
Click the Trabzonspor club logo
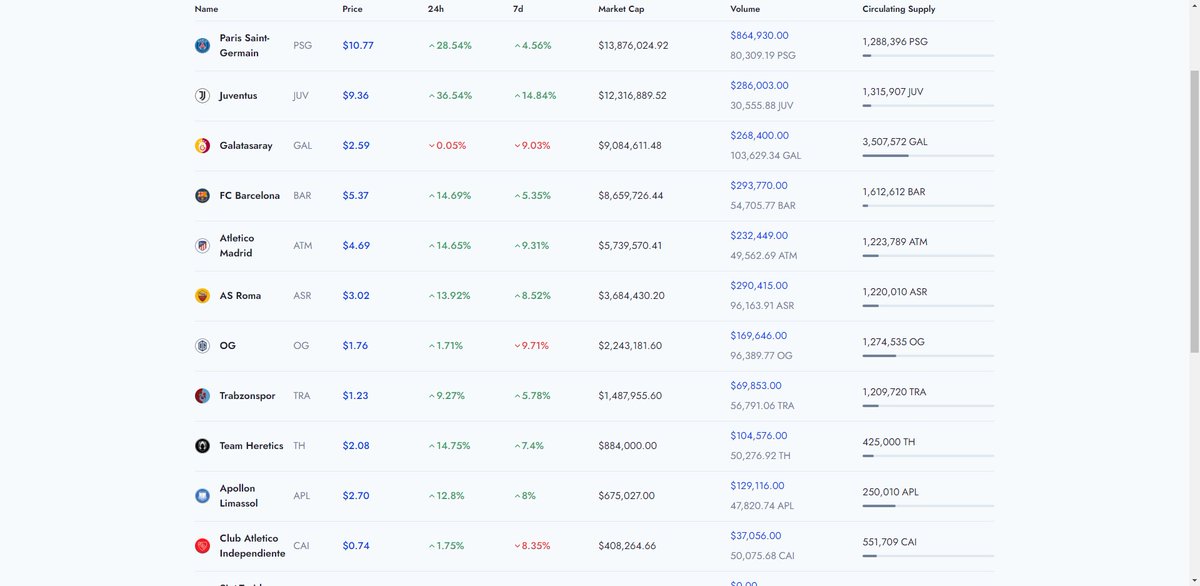coord(202,396)
